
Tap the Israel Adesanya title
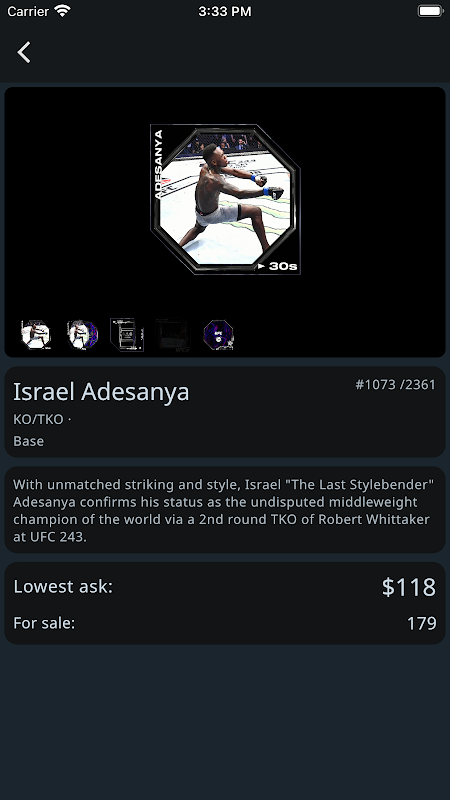pyautogui.click(x=101, y=392)
